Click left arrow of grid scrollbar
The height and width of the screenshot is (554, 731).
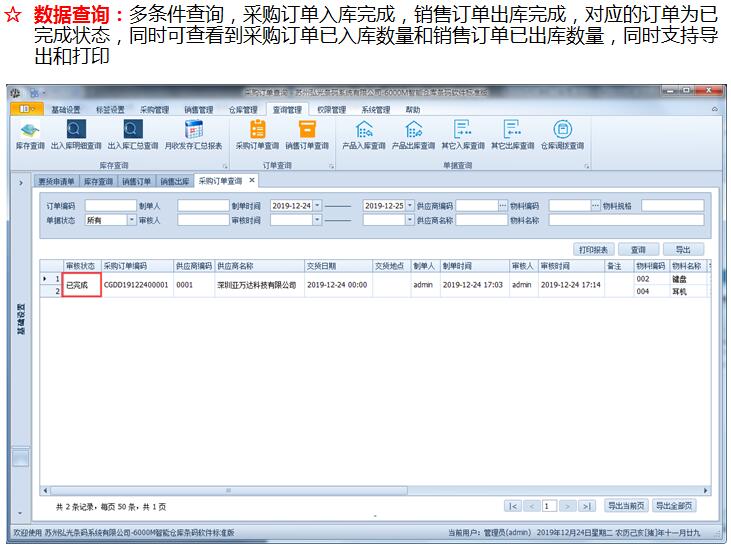[45, 491]
